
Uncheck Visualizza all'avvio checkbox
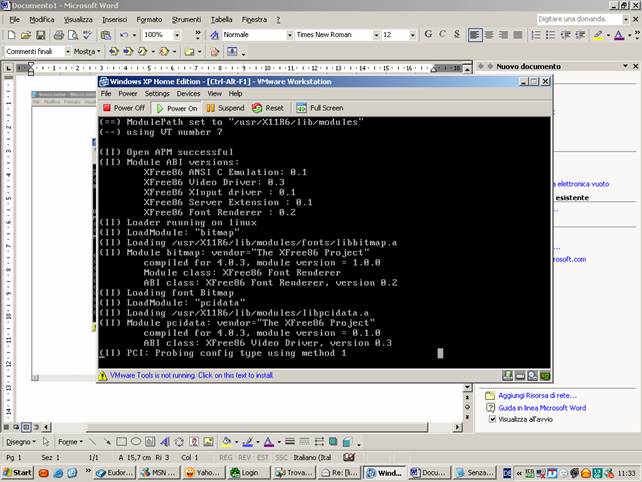493,419
